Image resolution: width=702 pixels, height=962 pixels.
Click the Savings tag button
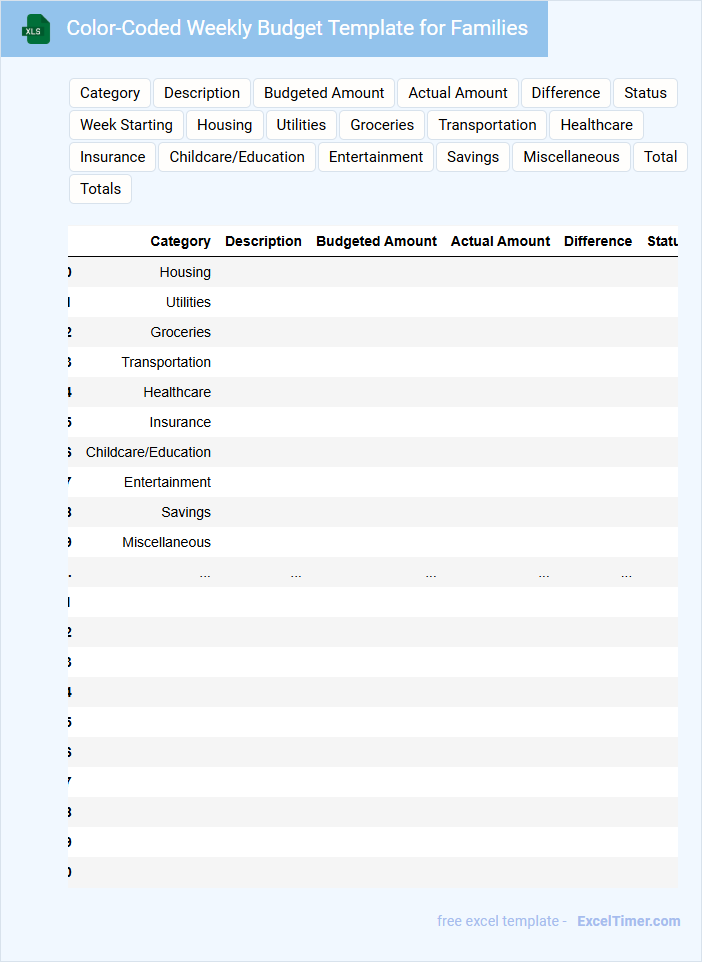pos(472,157)
